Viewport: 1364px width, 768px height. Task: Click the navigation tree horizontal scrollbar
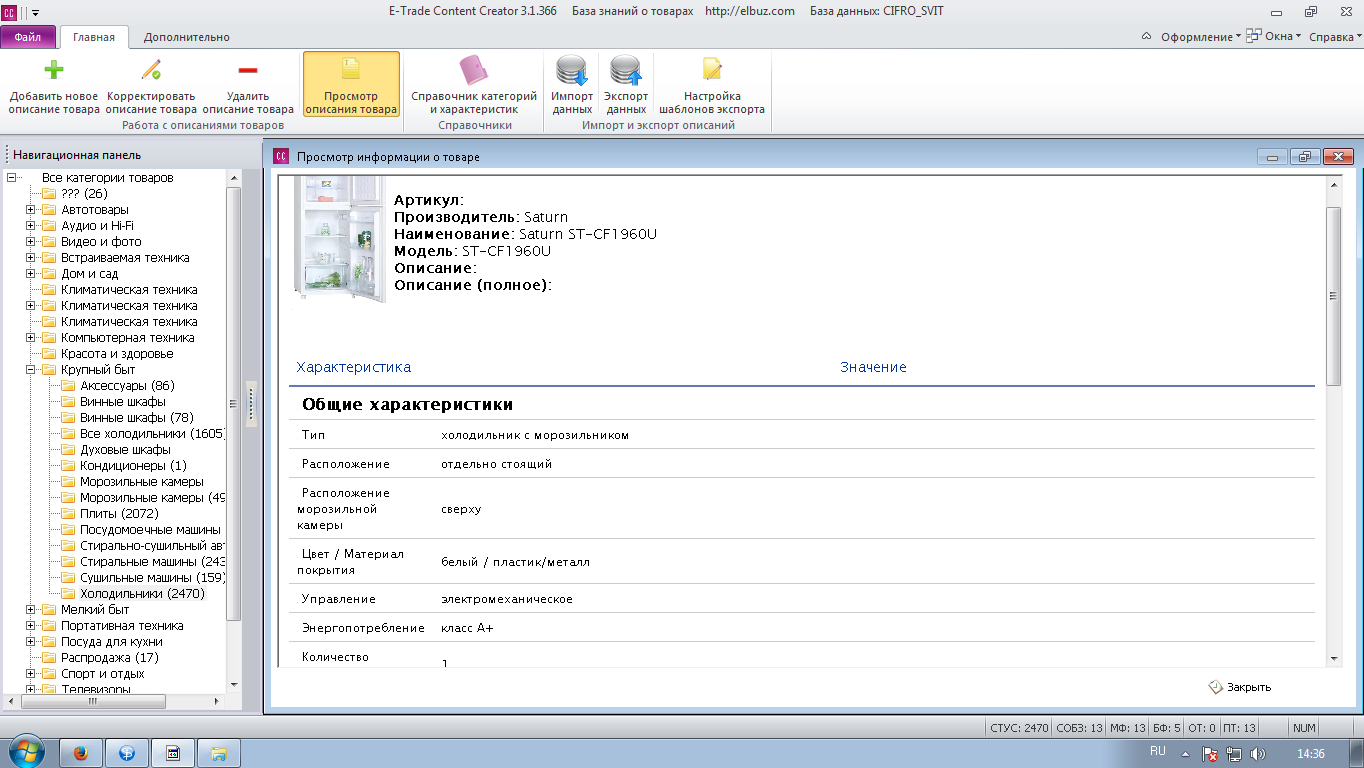pos(113,702)
